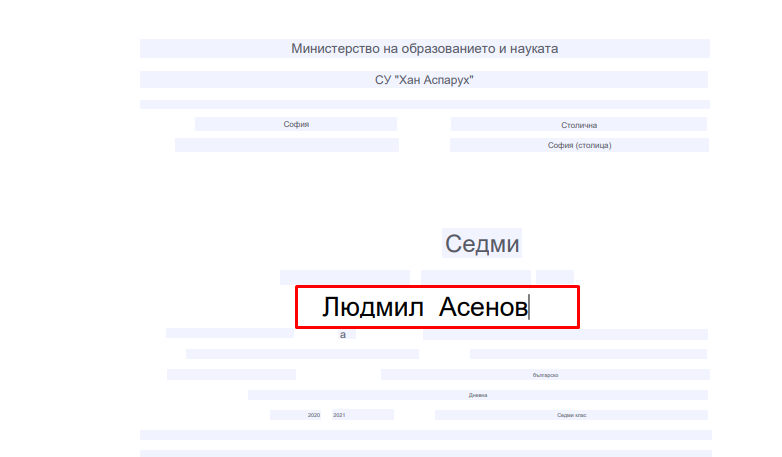The height and width of the screenshot is (457, 782).
Task: Click the "София (столица)" field
Action: pos(579,145)
